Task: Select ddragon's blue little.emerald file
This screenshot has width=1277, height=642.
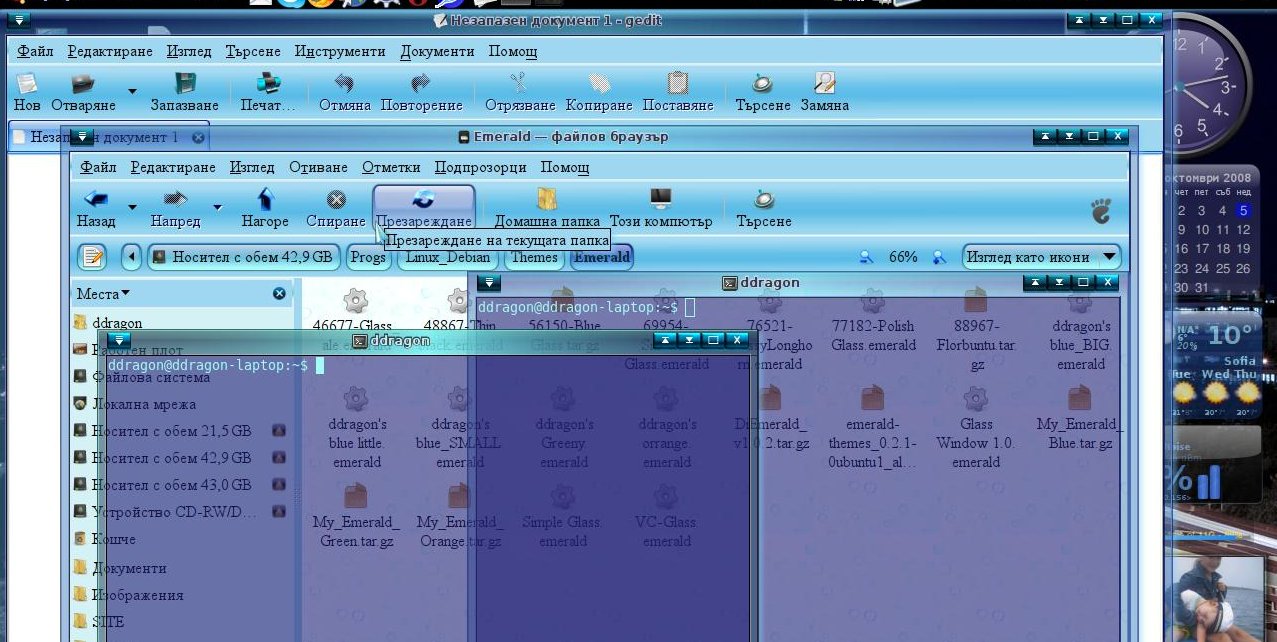Action: (356, 429)
